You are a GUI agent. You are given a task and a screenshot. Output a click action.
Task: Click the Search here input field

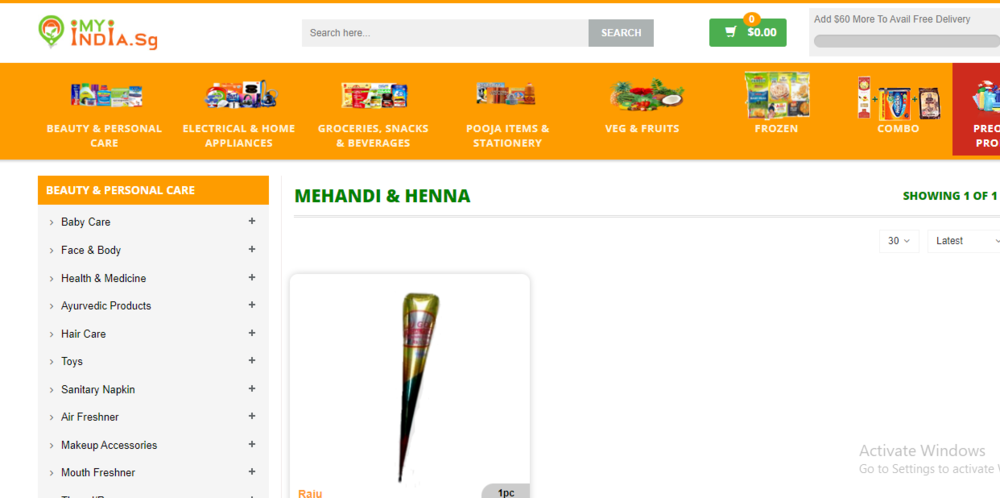pos(445,33)
